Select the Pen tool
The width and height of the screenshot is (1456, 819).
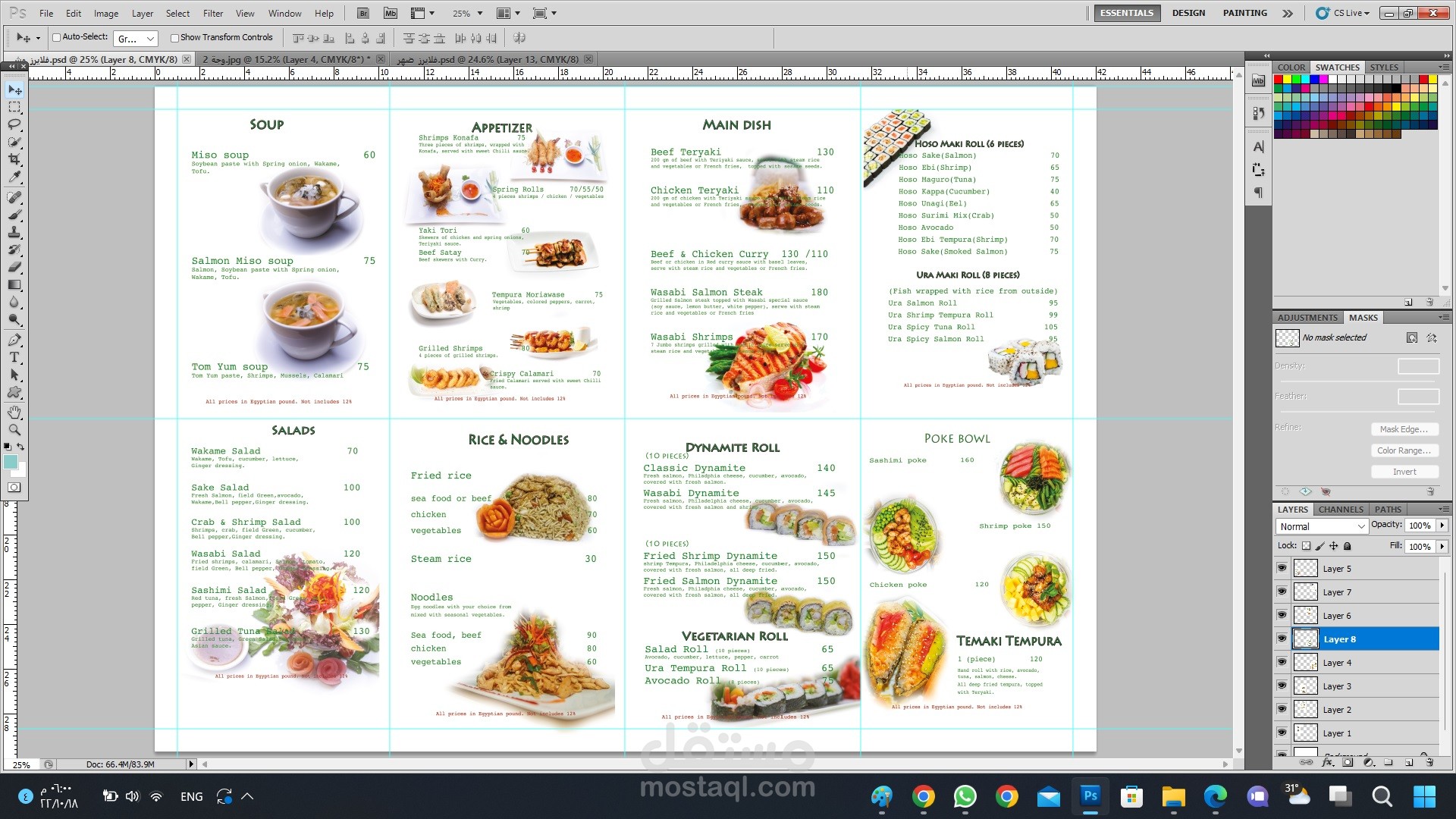(14, 340)
